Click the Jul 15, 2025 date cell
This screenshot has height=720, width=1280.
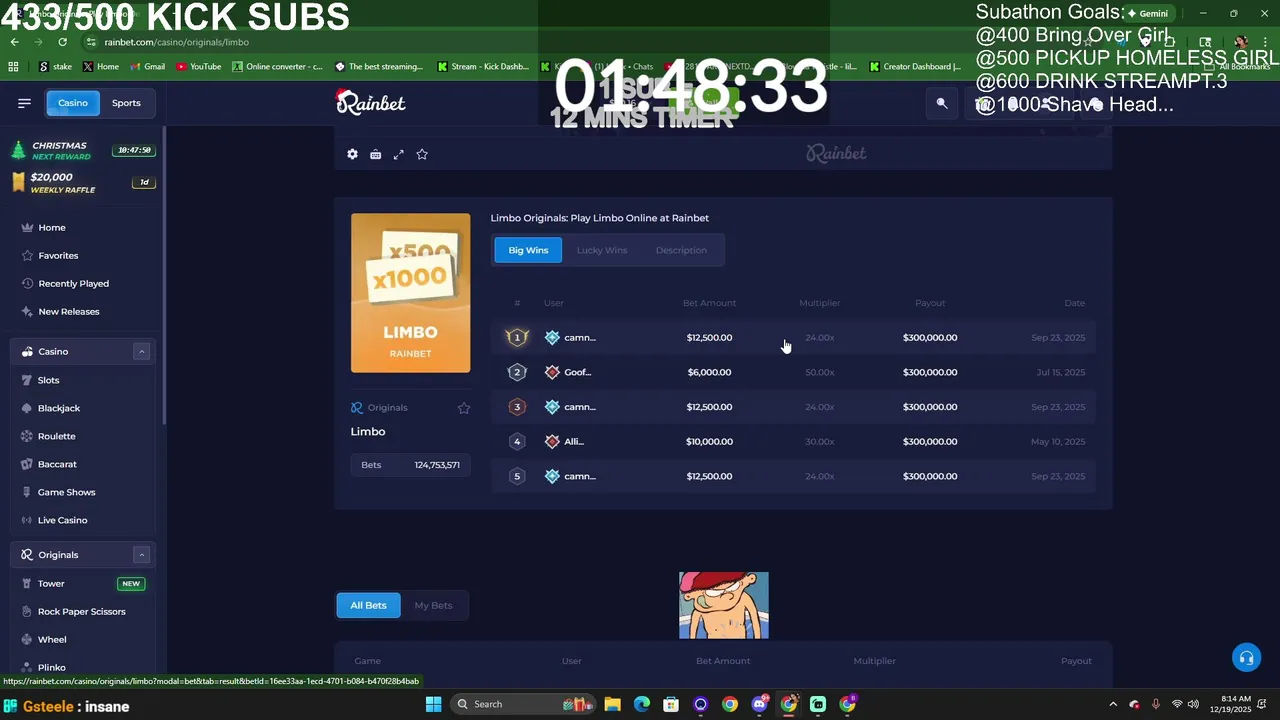click(1061, 372)
